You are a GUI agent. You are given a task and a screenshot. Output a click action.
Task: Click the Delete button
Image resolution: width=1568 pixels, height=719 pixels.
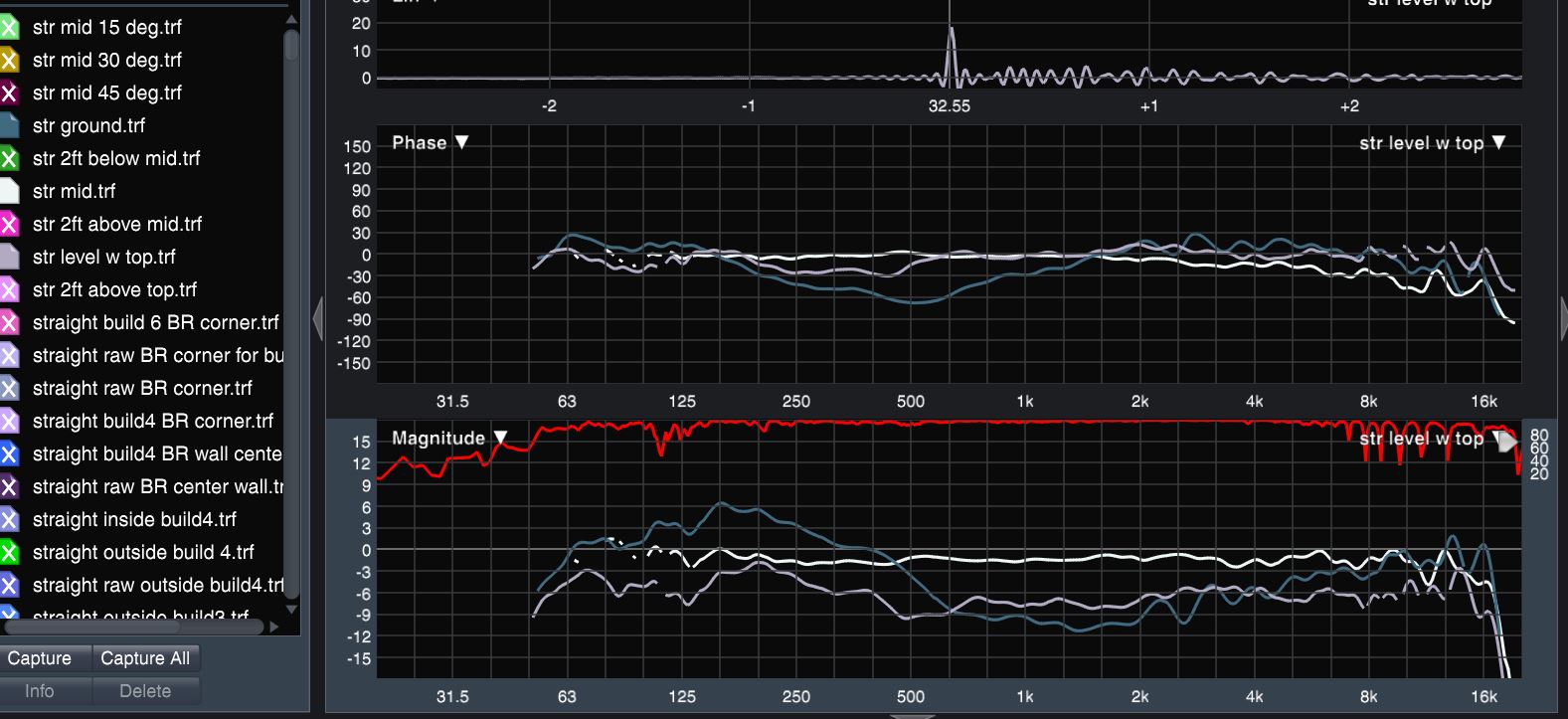click(145, 691)
